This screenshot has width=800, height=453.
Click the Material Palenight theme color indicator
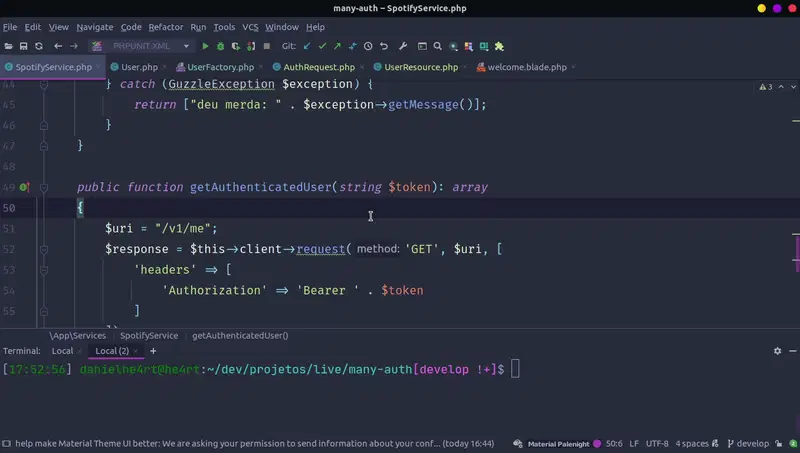point(597,443)
